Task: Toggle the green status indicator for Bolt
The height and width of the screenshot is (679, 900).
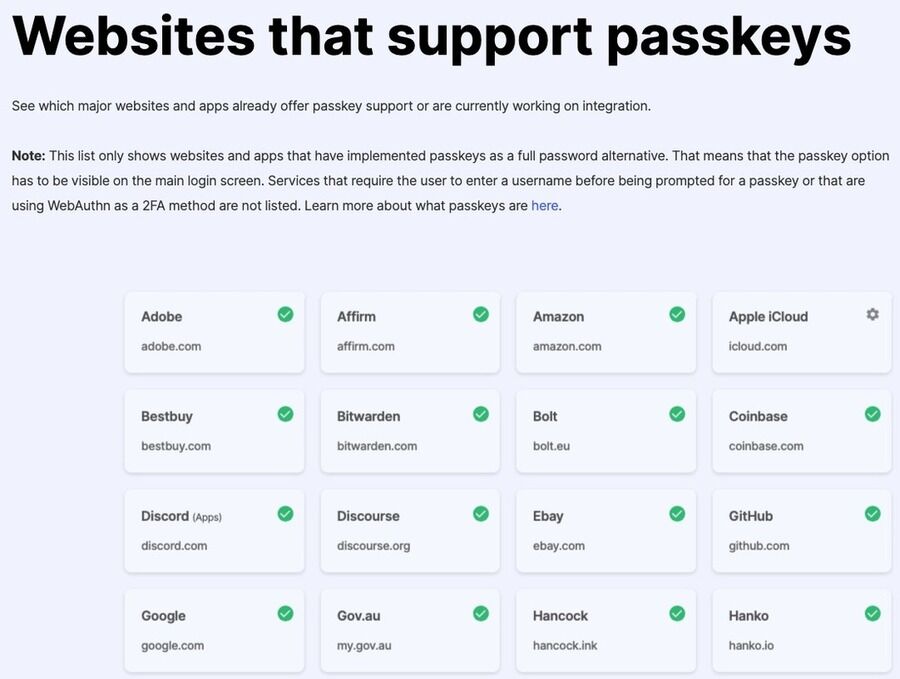Action: coord(677,413)
